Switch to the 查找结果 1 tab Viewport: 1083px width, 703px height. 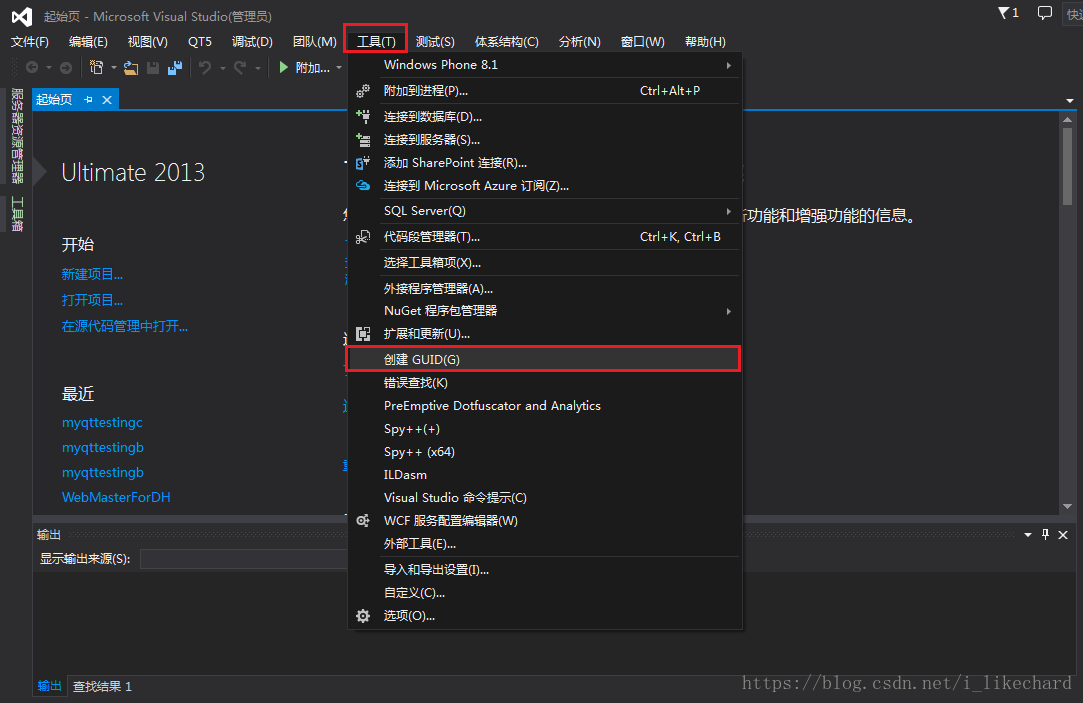(x=102, y=686)
